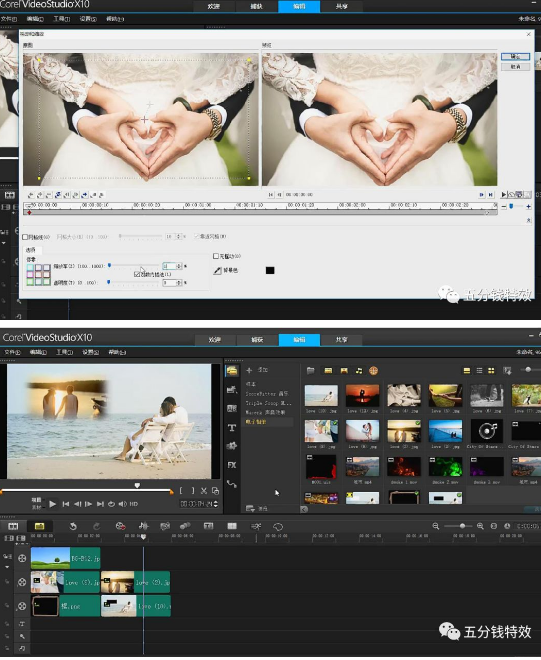The height and width of the screenshot is (660, 541).
Task: Collapse the library folder panel arrow
Action: point(304,509)
